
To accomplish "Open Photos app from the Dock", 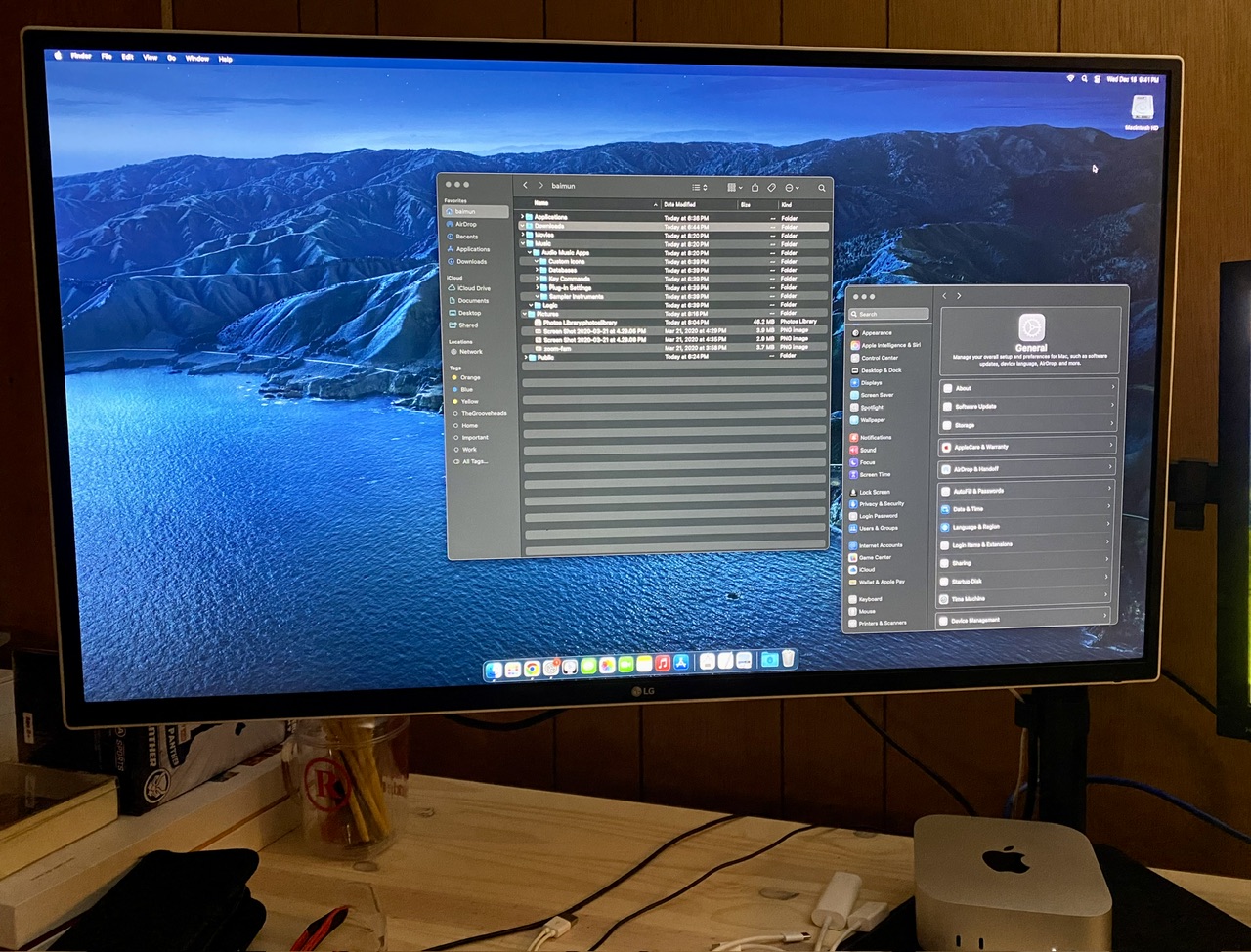I will [607, 666].
